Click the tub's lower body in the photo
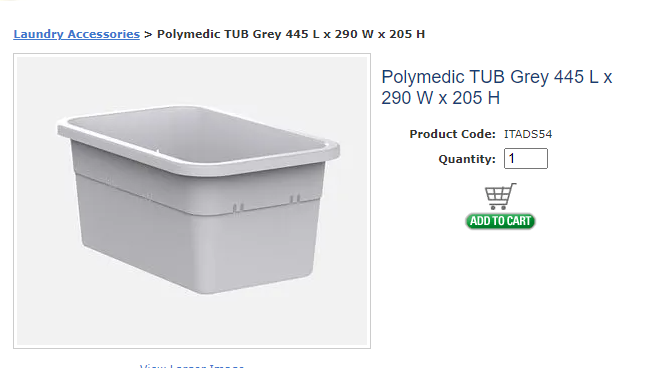 tap(197, 247)
